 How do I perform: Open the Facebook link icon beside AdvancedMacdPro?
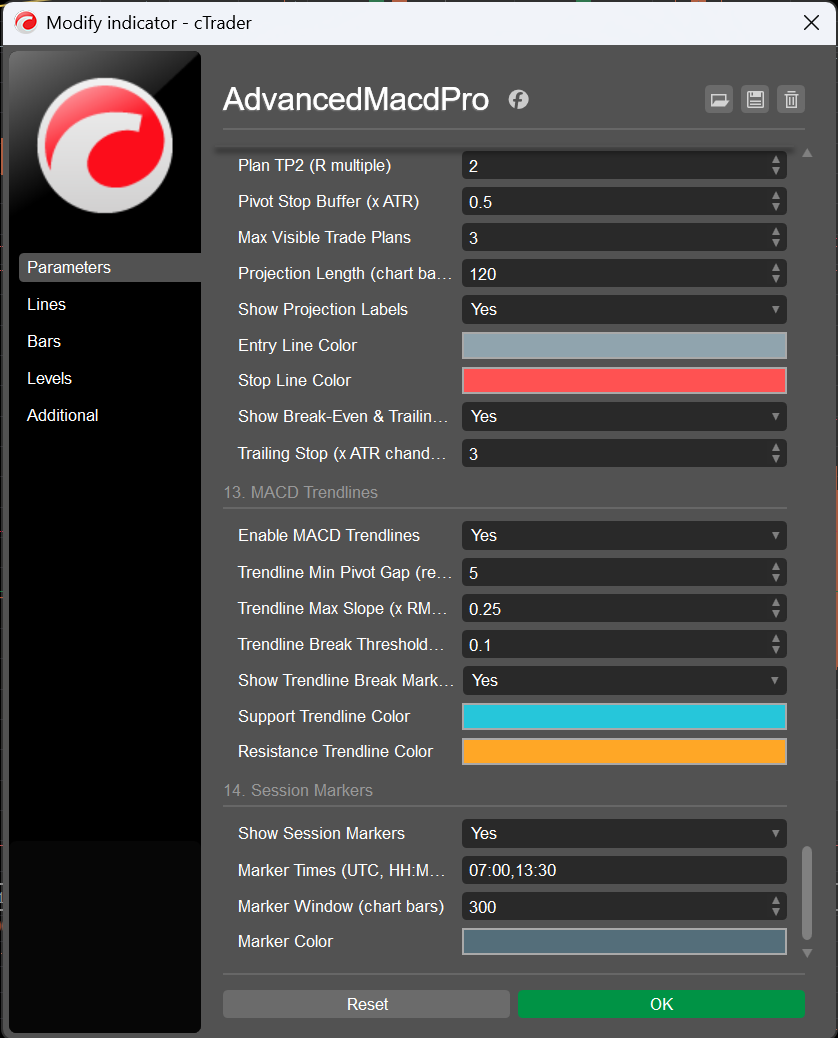pos(518,100)
